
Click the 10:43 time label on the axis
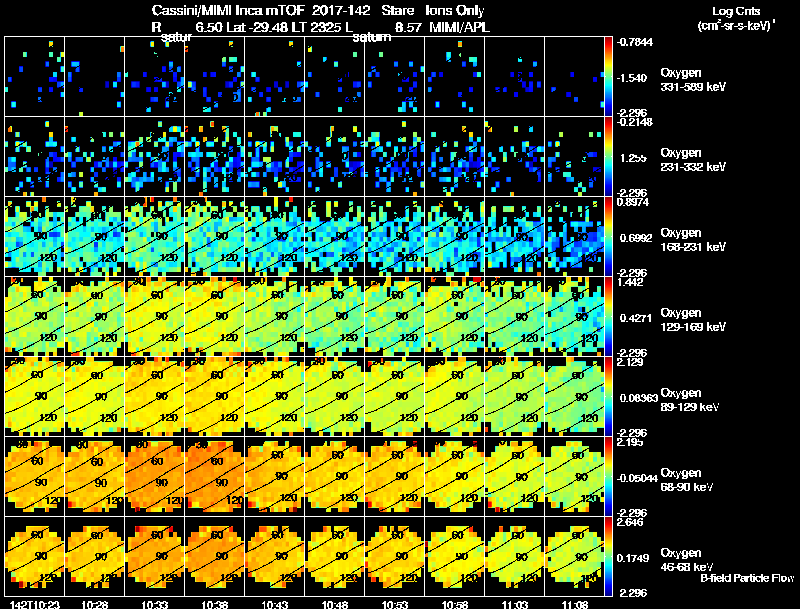pos(274,604)
